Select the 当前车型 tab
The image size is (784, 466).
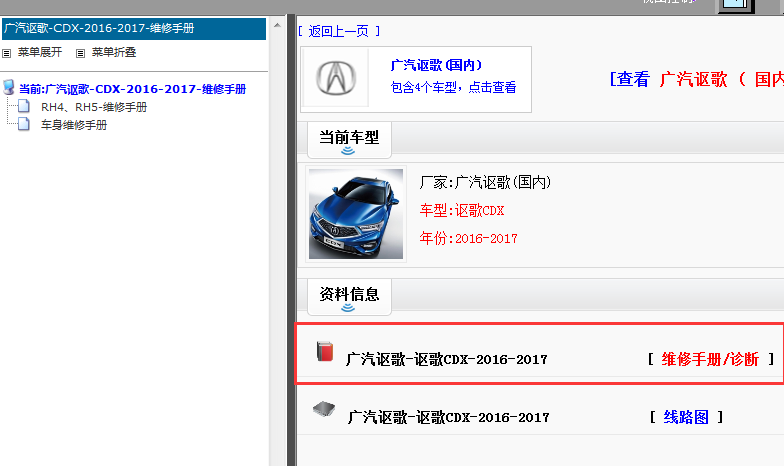[349, 140]
